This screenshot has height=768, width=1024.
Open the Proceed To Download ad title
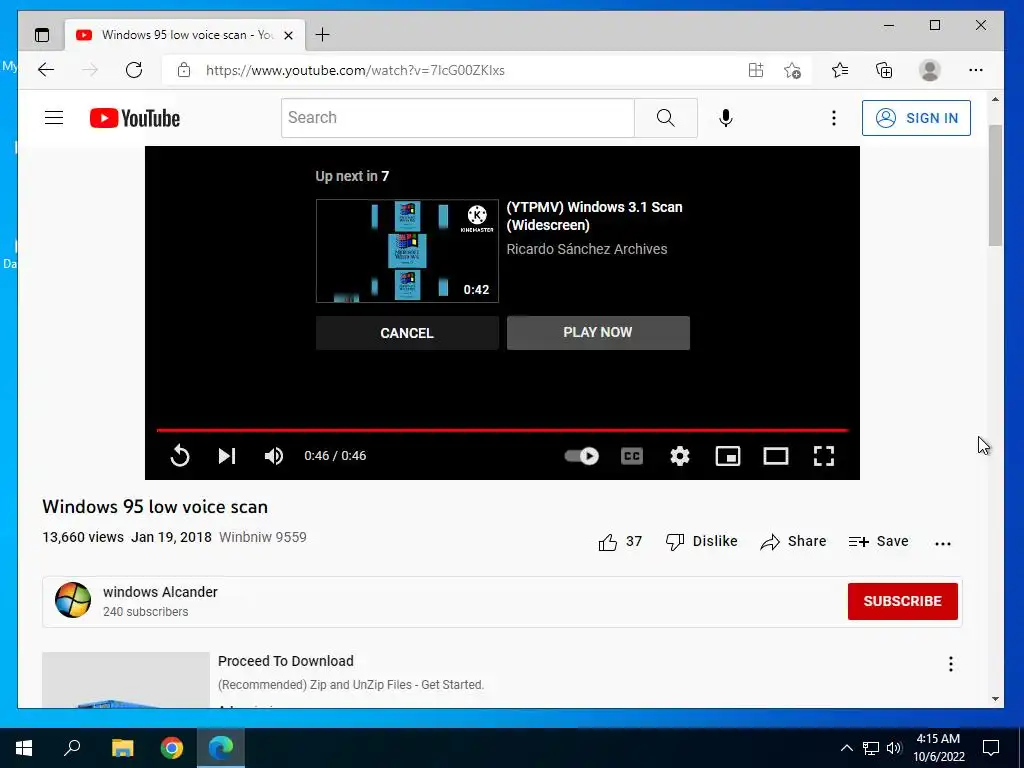(285, 661)
